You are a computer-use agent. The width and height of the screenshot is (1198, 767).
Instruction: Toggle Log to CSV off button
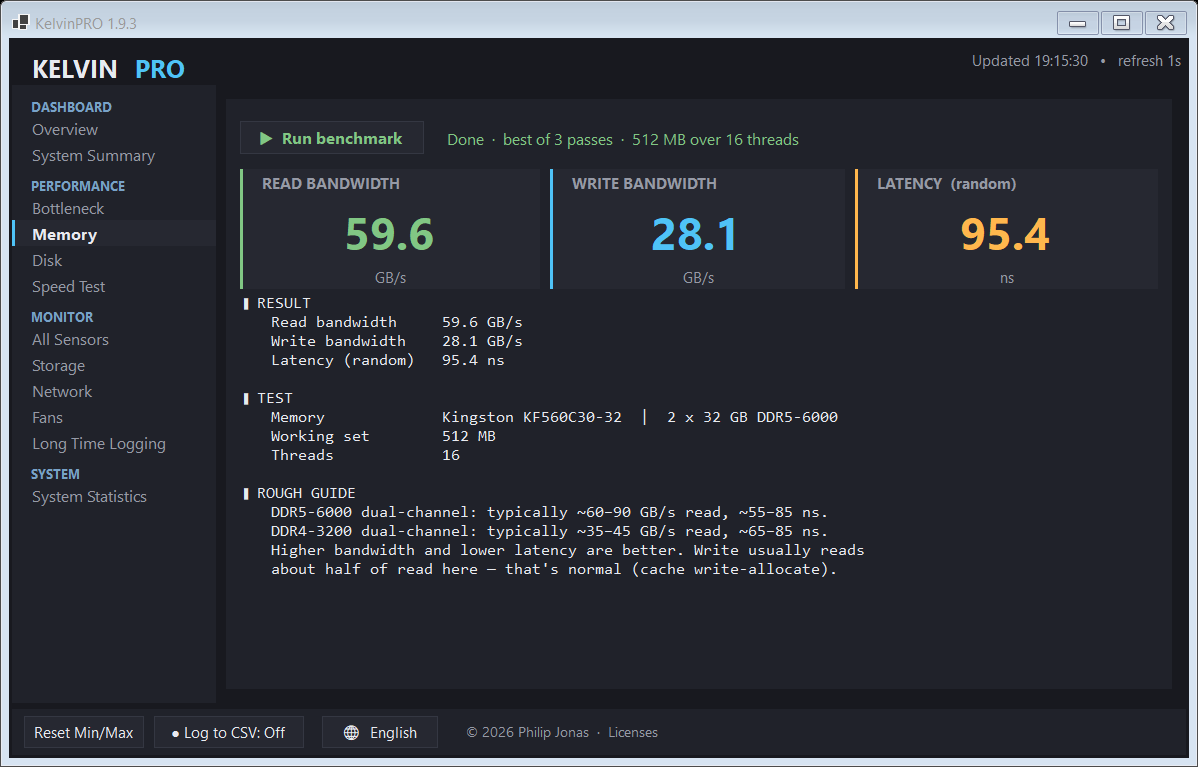coord(228,732)
